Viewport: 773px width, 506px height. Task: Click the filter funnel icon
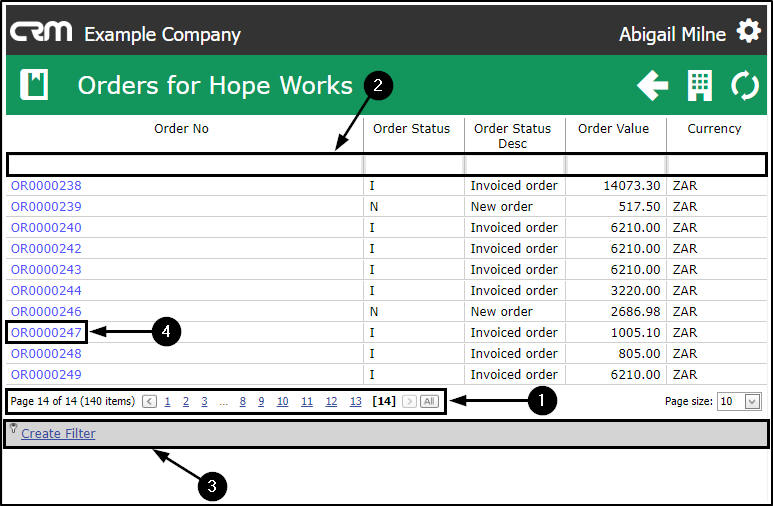click(13, 428)
